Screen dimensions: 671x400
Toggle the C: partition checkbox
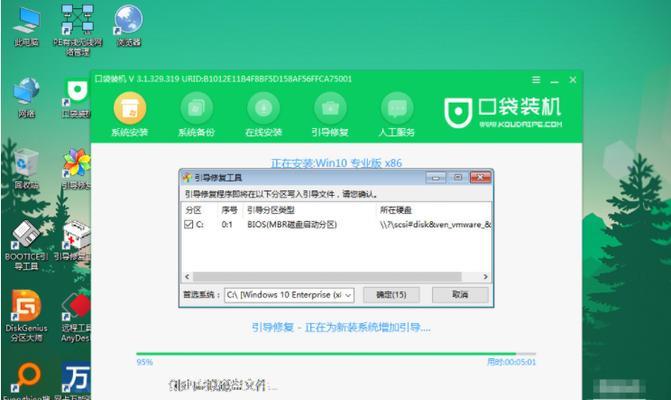pos(188,224)
